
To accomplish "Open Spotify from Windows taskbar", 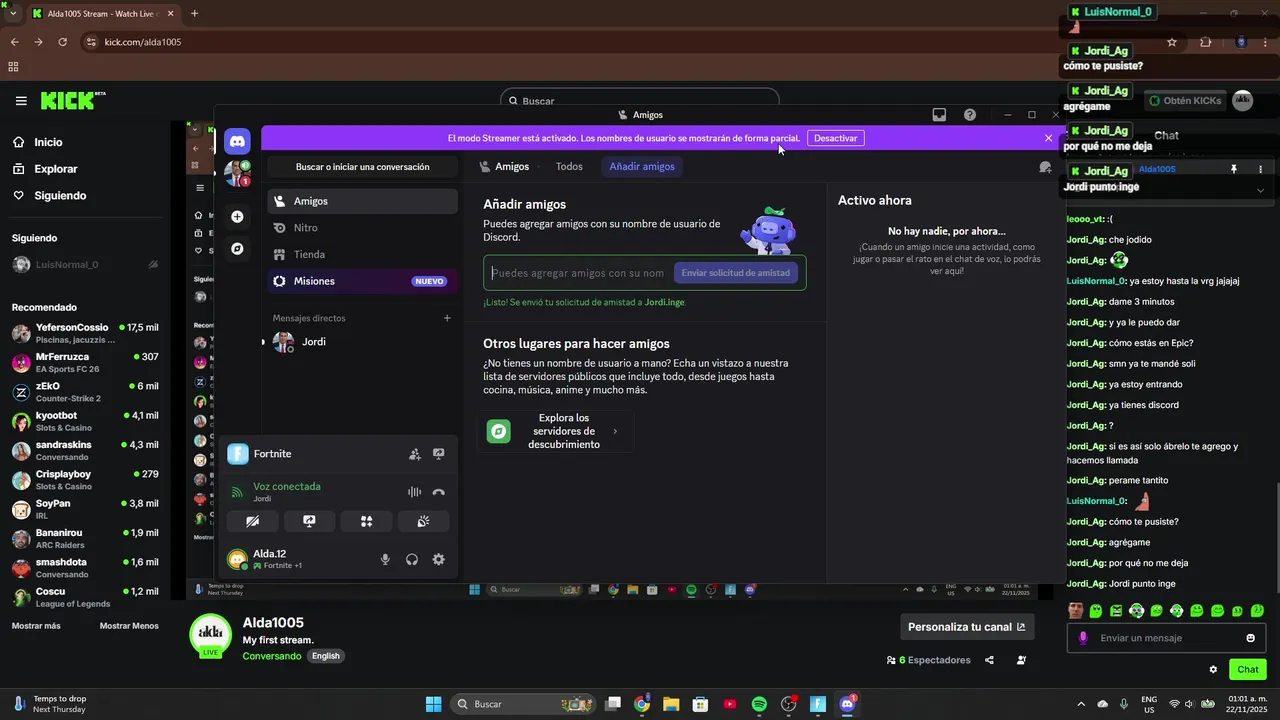I will tap(759, 704).
